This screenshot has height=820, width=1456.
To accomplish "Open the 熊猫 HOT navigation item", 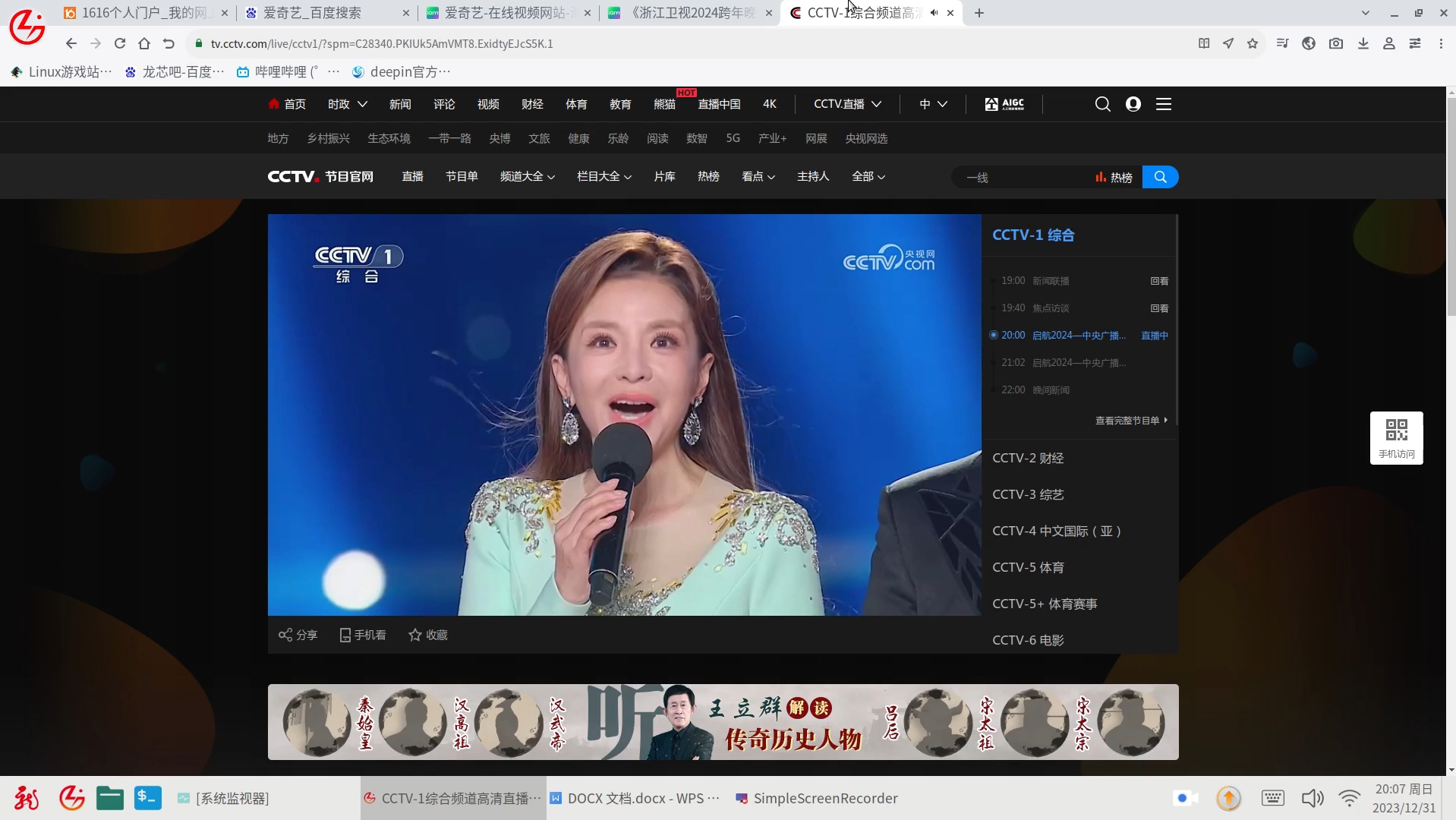I will 664,104.
